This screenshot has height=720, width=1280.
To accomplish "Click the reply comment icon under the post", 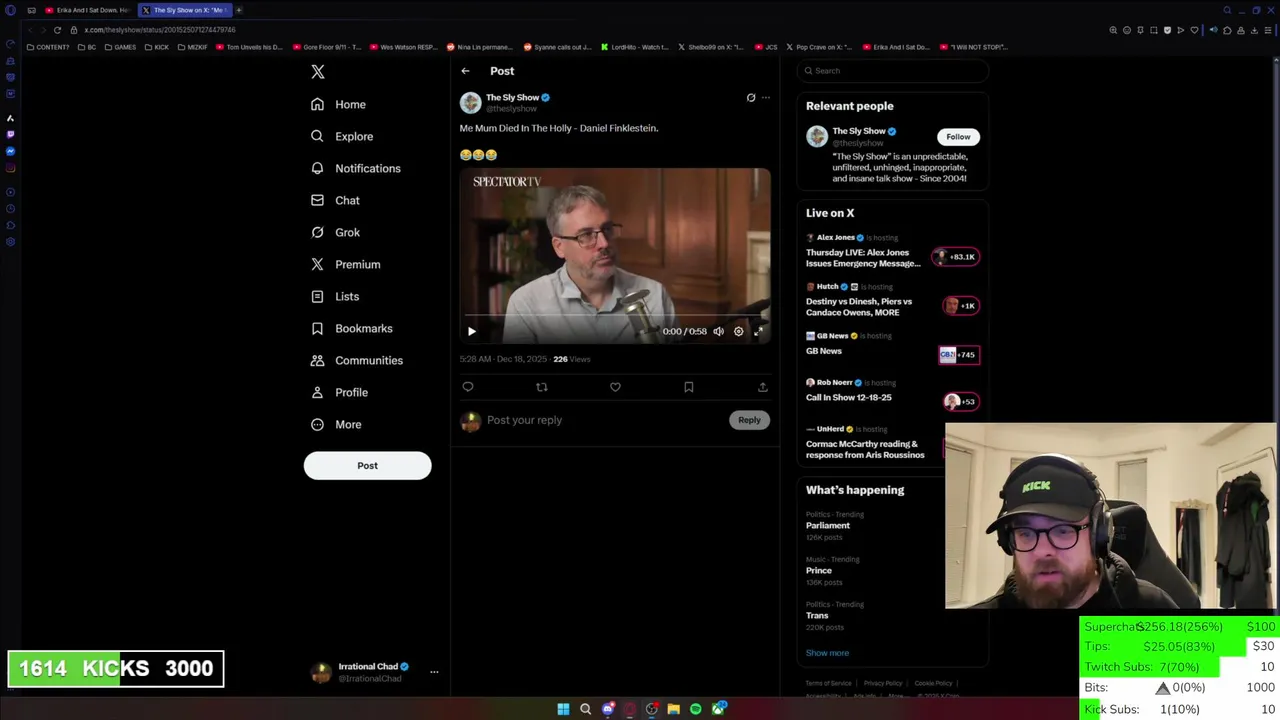I will (x=468, y=387).
